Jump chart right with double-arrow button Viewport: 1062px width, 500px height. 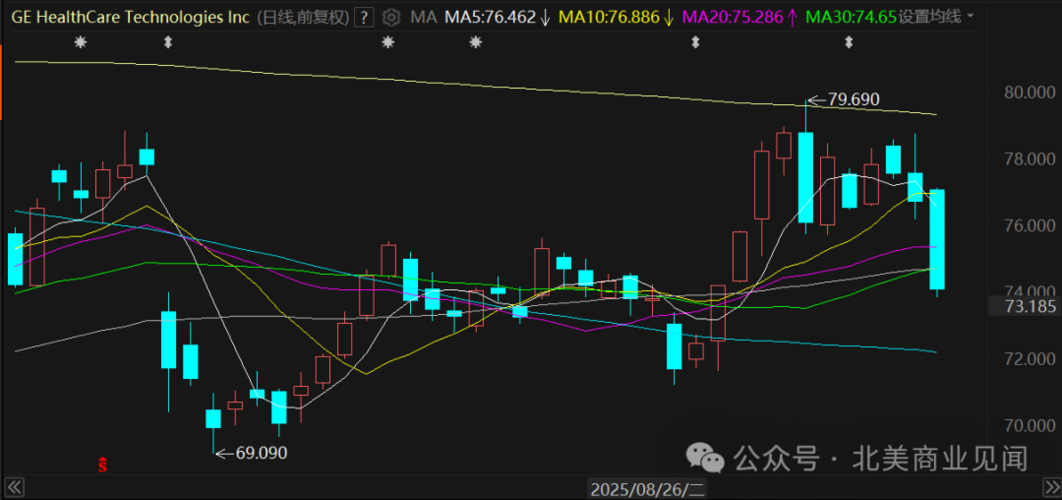click(x=1050, y=487)
